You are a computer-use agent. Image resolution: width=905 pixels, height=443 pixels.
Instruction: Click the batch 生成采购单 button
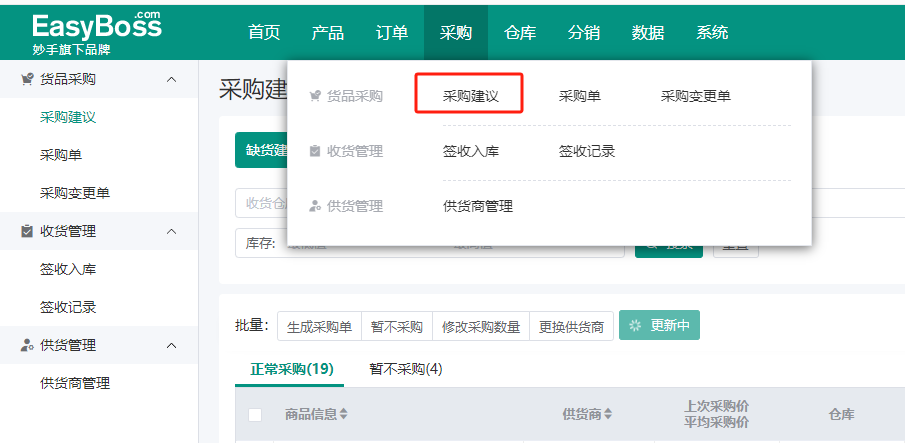click(319, 327)
